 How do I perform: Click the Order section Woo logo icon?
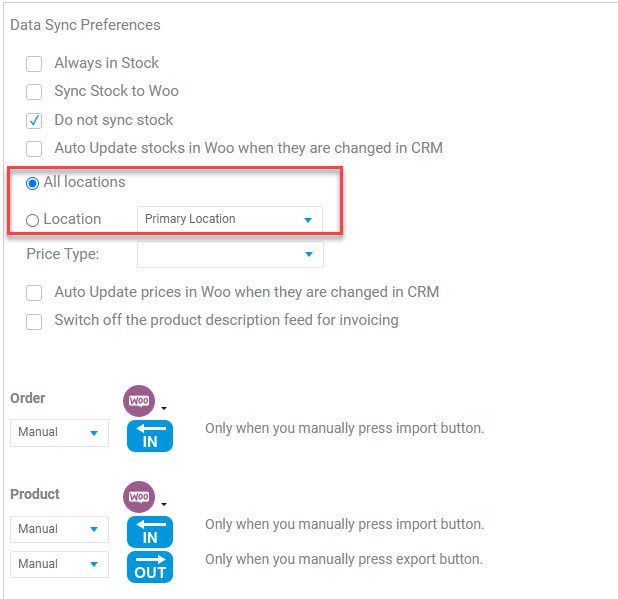click(139, 401)
